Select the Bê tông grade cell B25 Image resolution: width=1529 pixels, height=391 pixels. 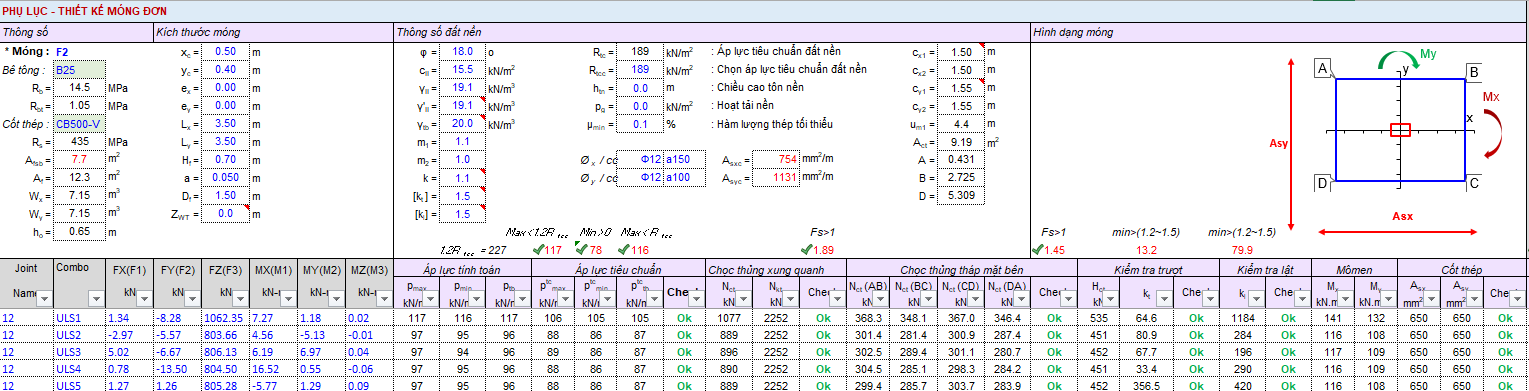click(79, 70)
